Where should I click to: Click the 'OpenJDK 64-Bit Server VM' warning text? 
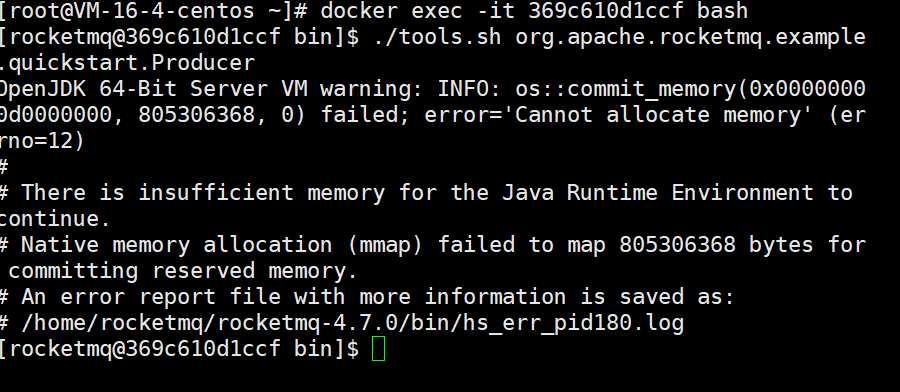tap(154, 89)
